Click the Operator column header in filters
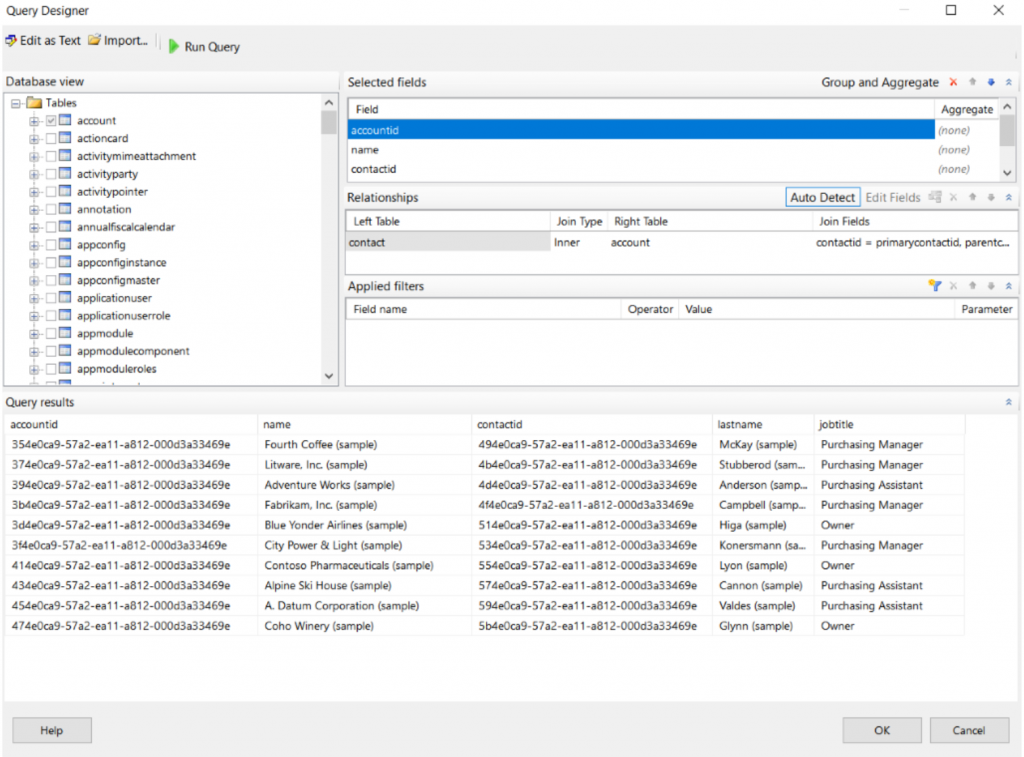The width and height of the screenshot is (1024, 757). tap(650, 309)
